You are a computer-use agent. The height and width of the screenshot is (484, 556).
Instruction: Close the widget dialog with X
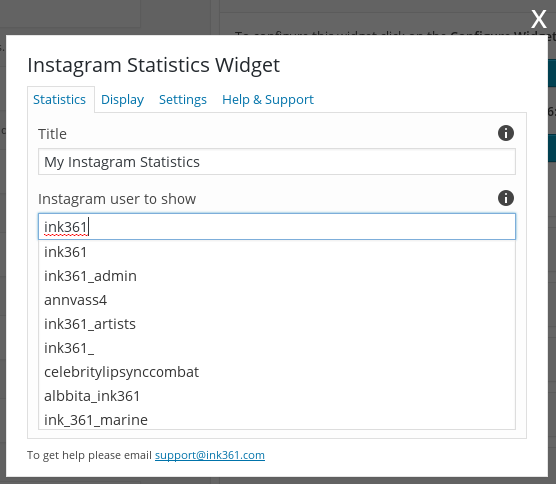539,19
